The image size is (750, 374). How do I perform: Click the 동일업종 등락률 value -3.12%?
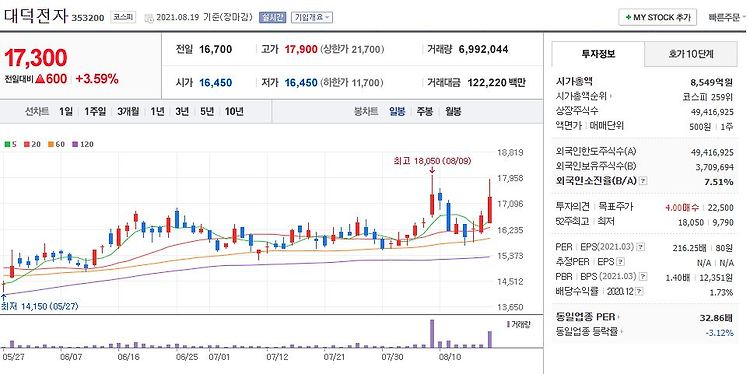[720, 332]
